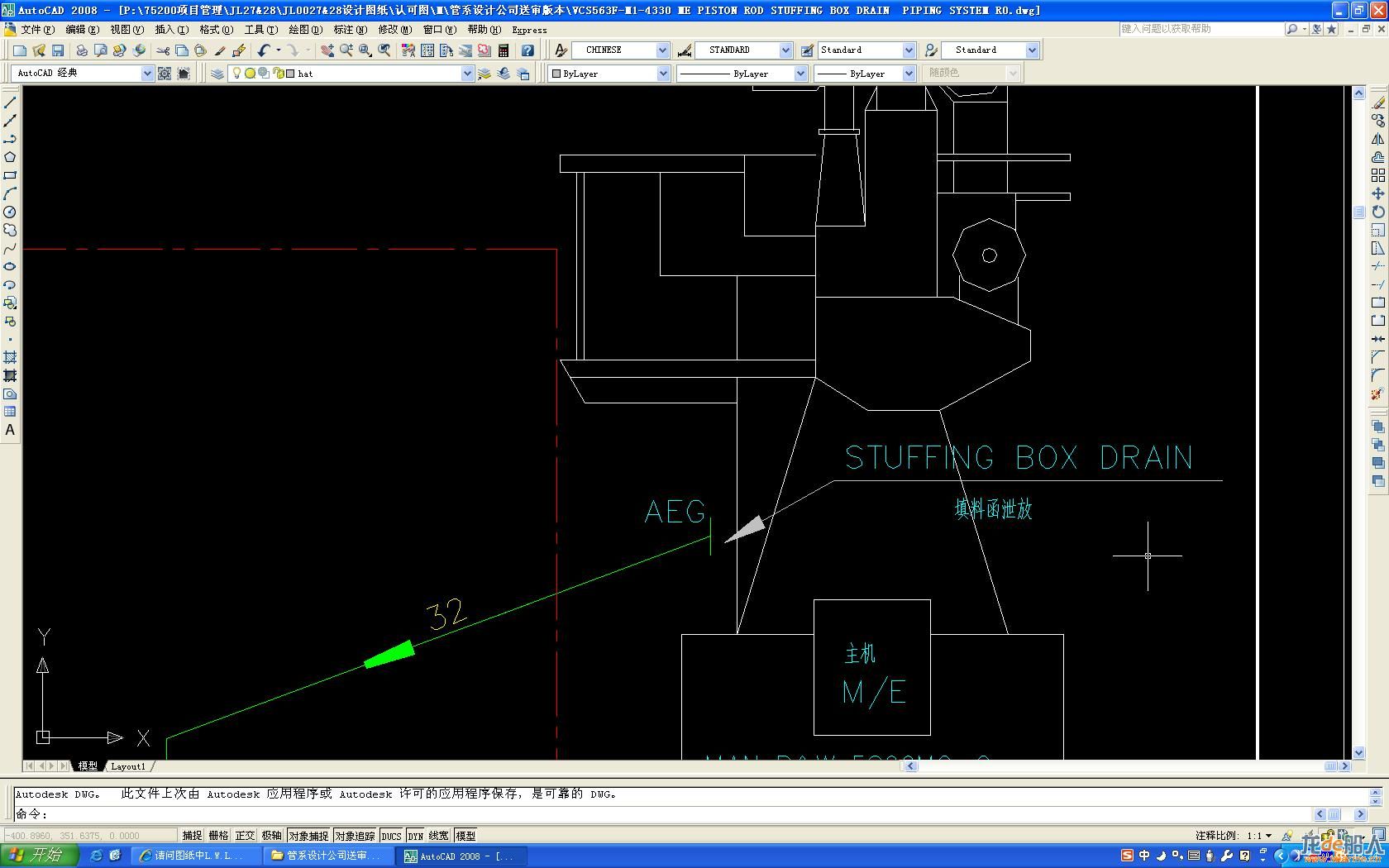Select the Circle draw tool
Viewport: 1389px width, 868px height.
click(10, 212)
